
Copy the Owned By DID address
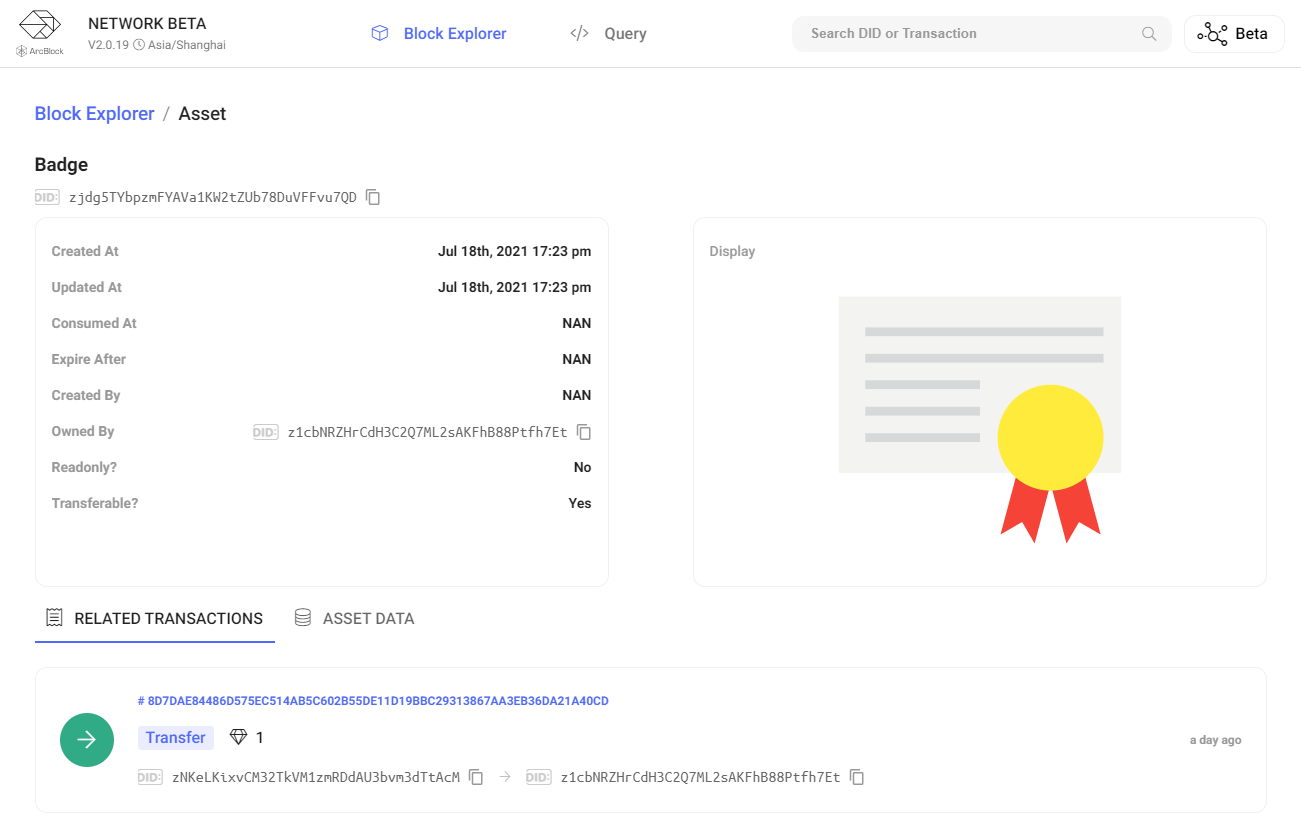(585, 432)
